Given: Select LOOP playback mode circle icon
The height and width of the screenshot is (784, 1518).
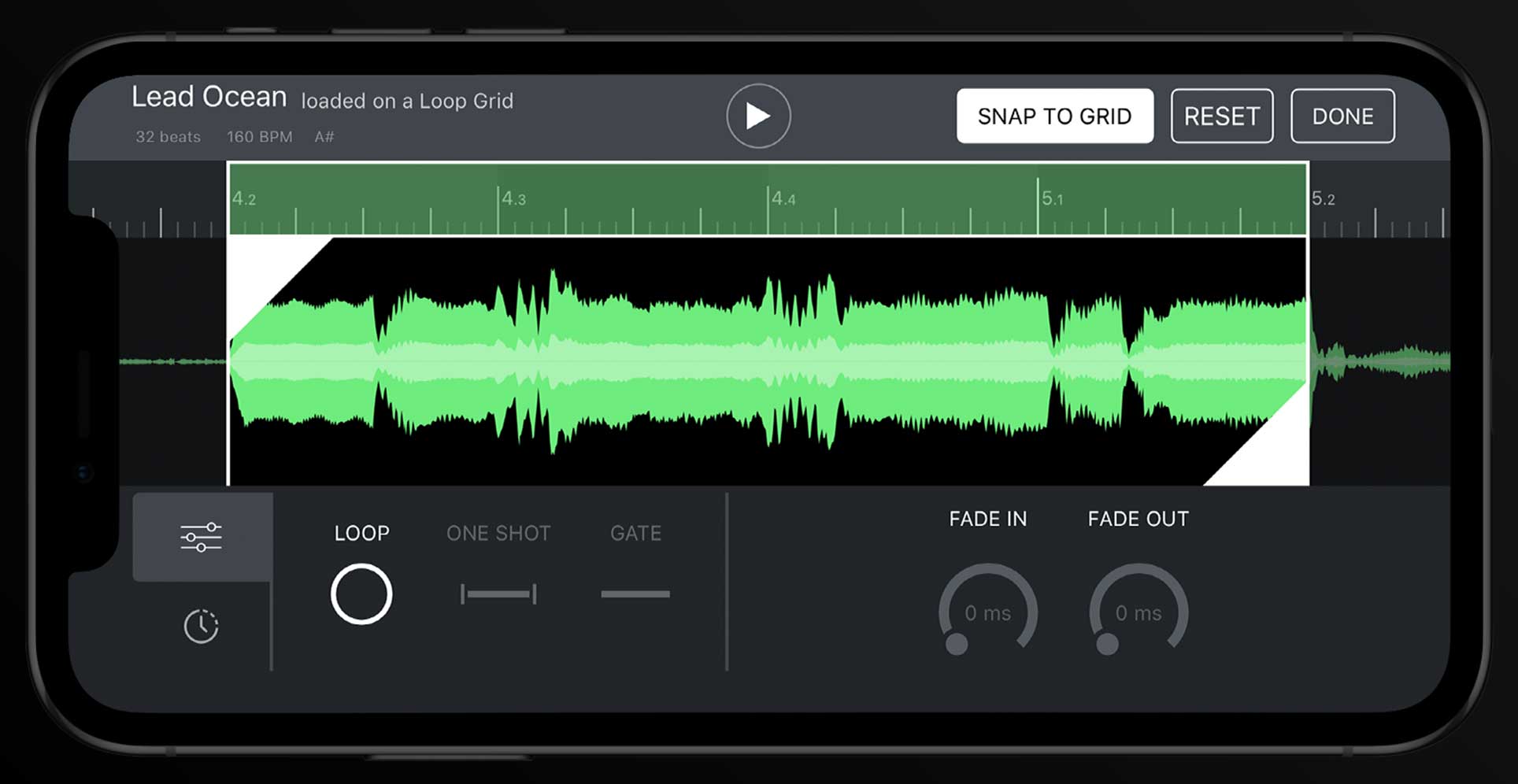Looking at the screenshot, I should click(x=361, y=594).
